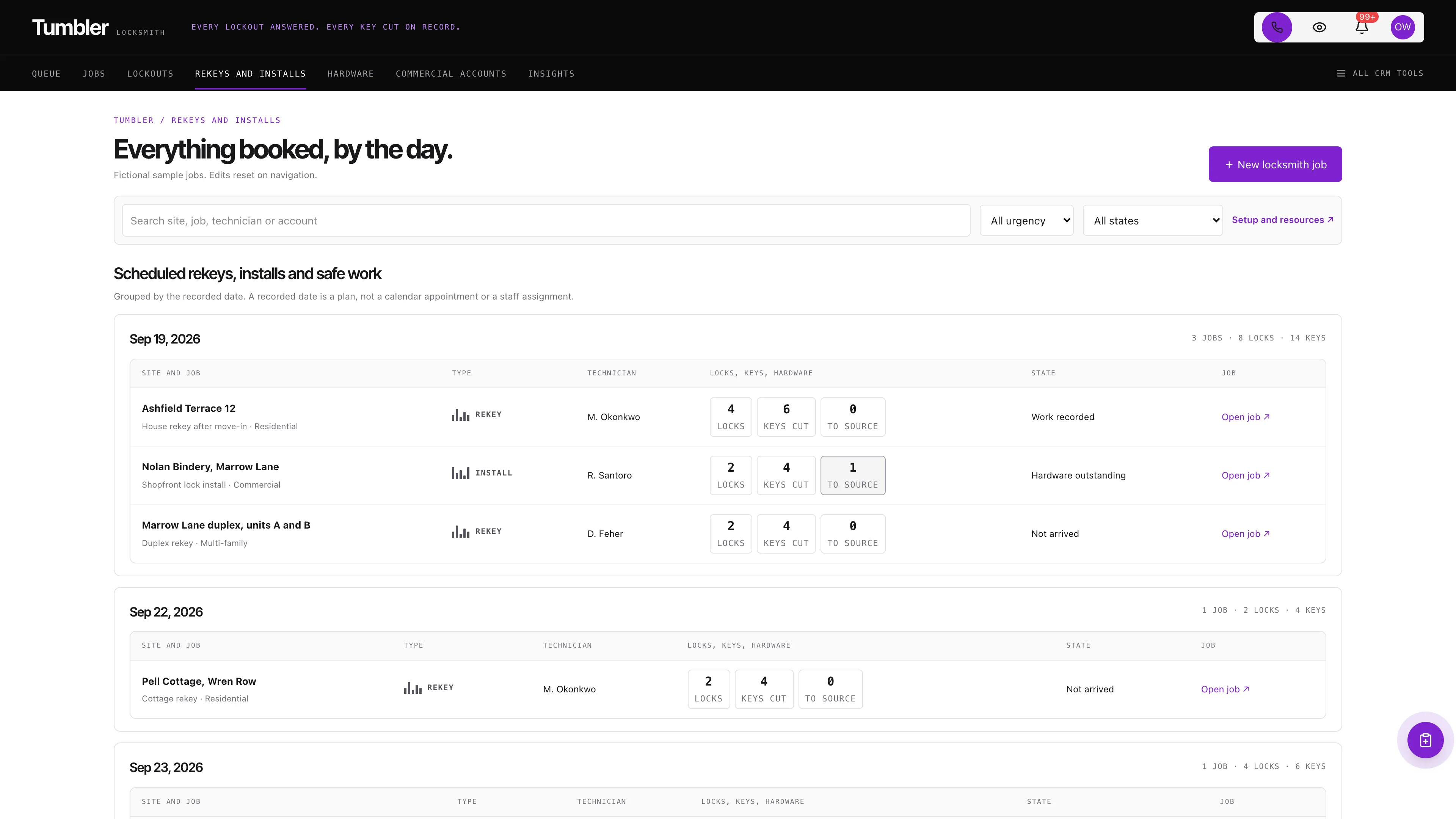Viewport: 1456px width, 819px height.
Task: Toggle the eye view icon in header
Action: click(1319, 27)
